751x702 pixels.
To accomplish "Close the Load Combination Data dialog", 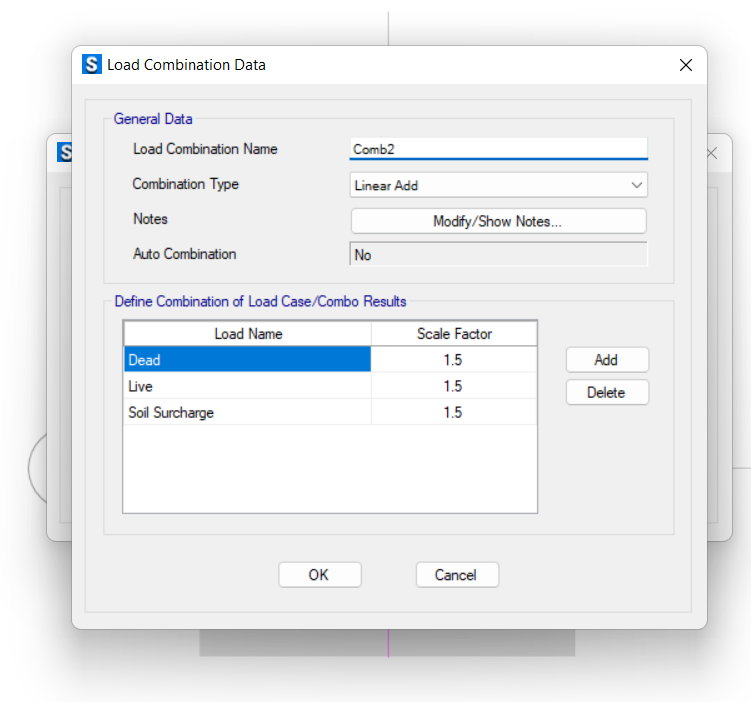I will 685,65.
